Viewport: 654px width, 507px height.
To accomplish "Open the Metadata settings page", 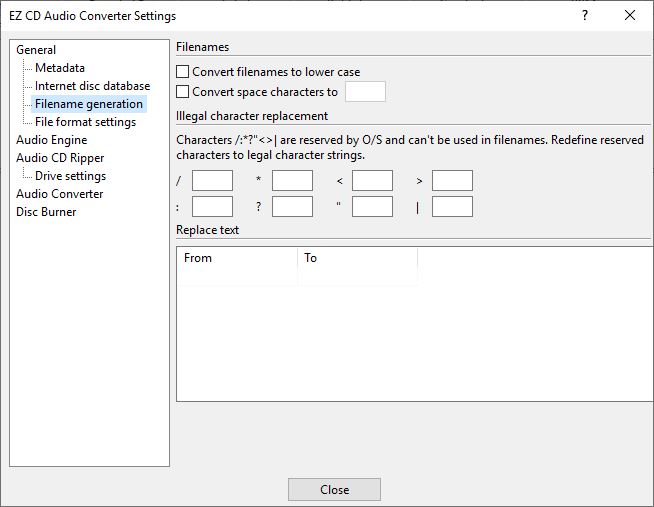I will pos(60,68).
